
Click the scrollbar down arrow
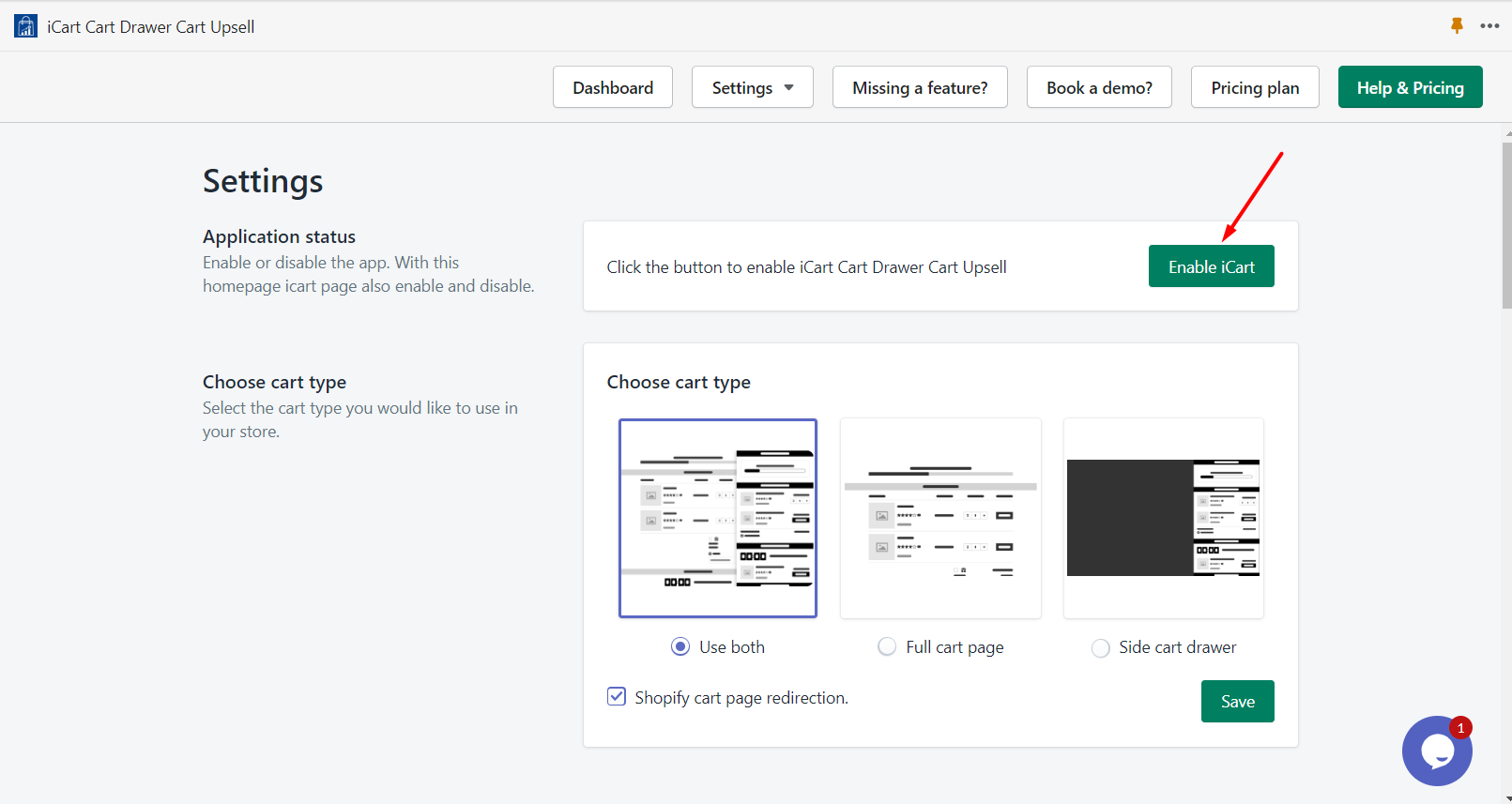(x=1506, y=798)
